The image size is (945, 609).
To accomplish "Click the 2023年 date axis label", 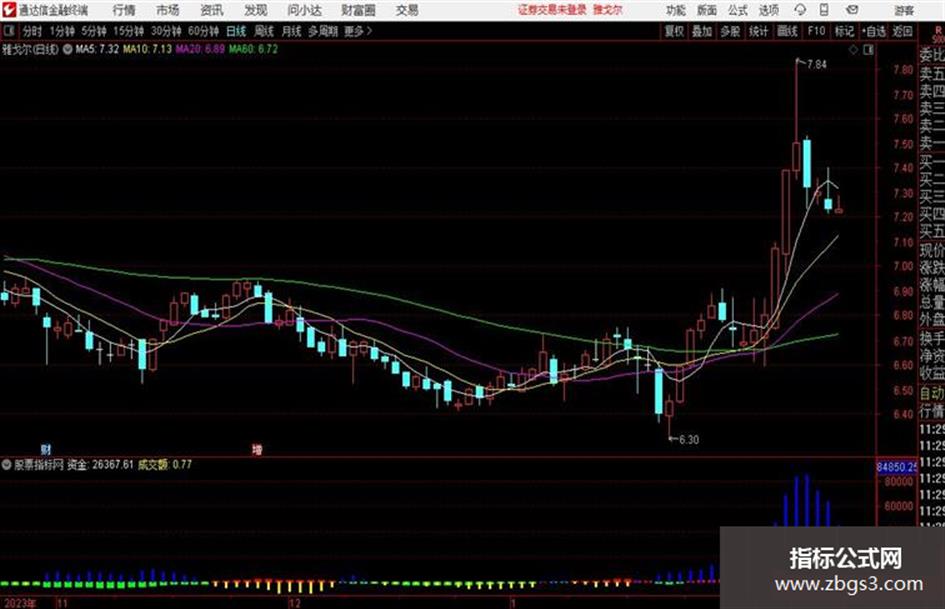I will (19, 603).
